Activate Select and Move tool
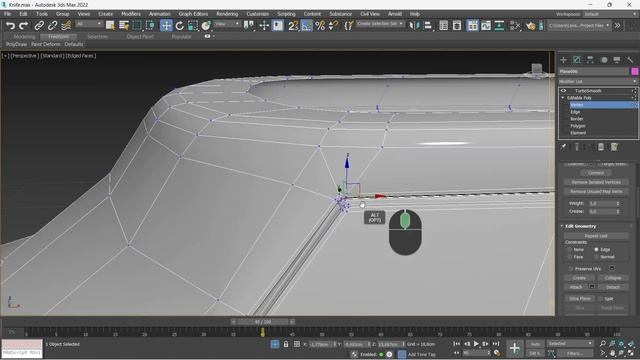 pyautogui.click(x=166, y=26)
